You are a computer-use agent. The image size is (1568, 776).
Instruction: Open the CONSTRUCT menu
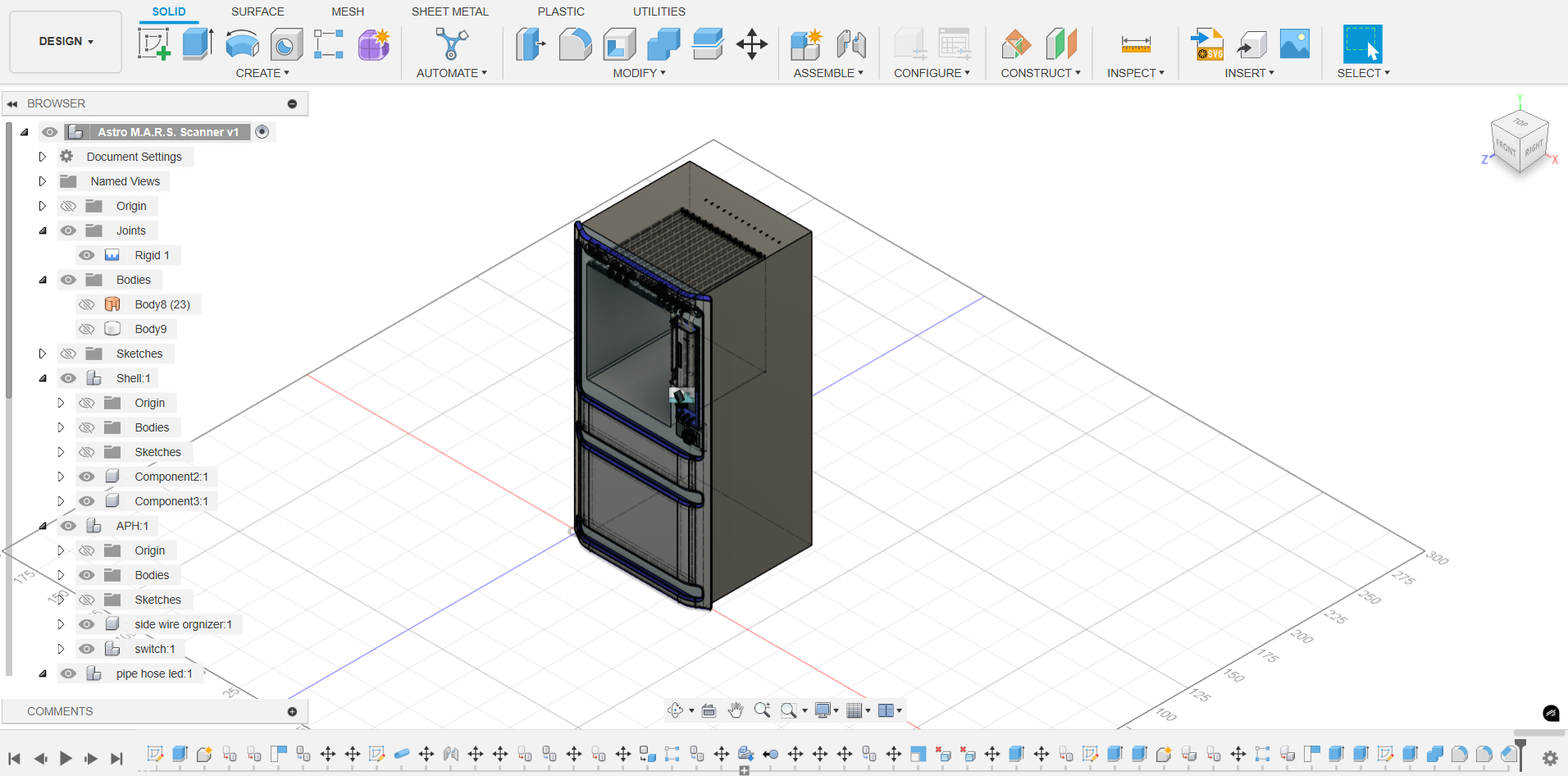1041,73
